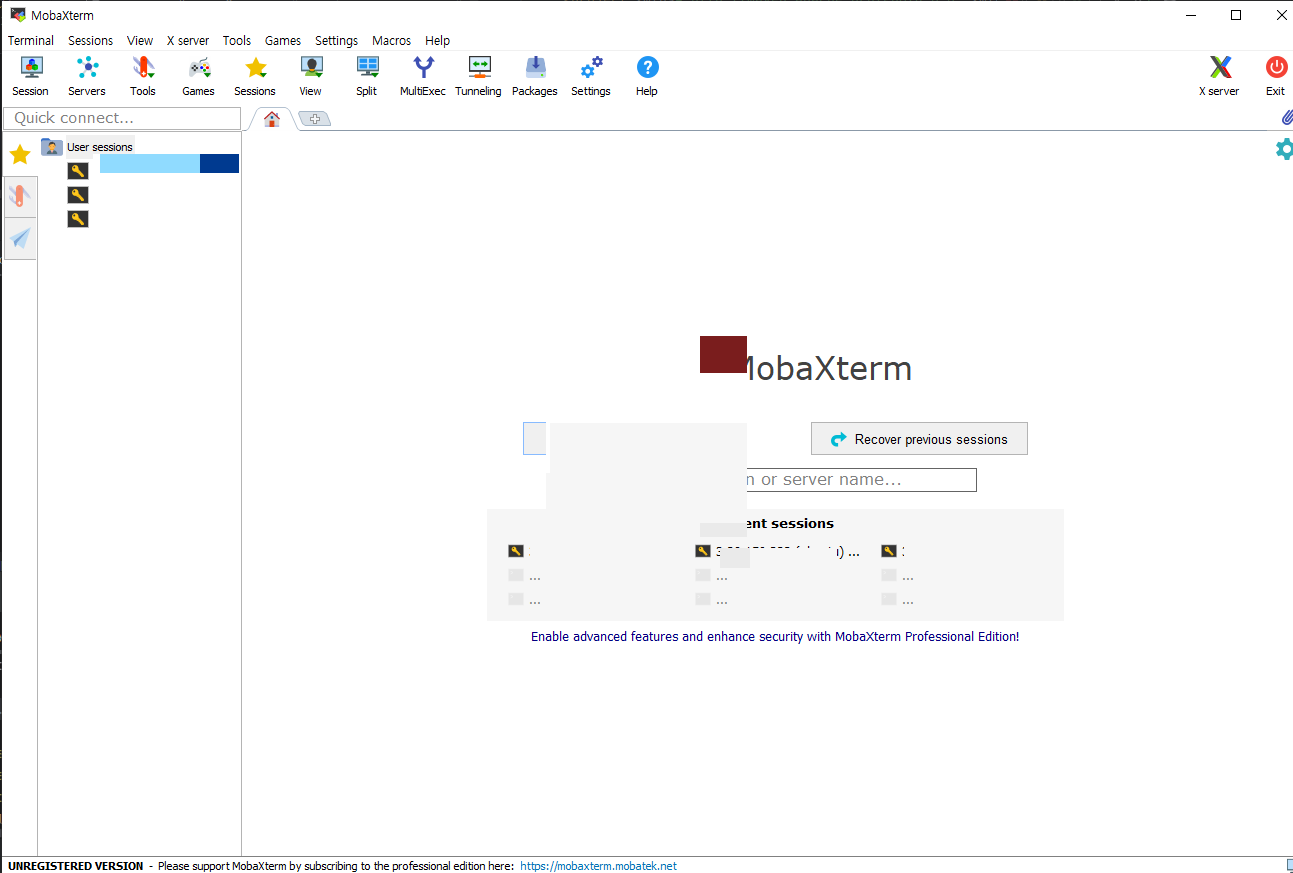The image size is (1293, 873).
Task: Click the UNREGISTERED VERSION status text
Action: (76, 866)
